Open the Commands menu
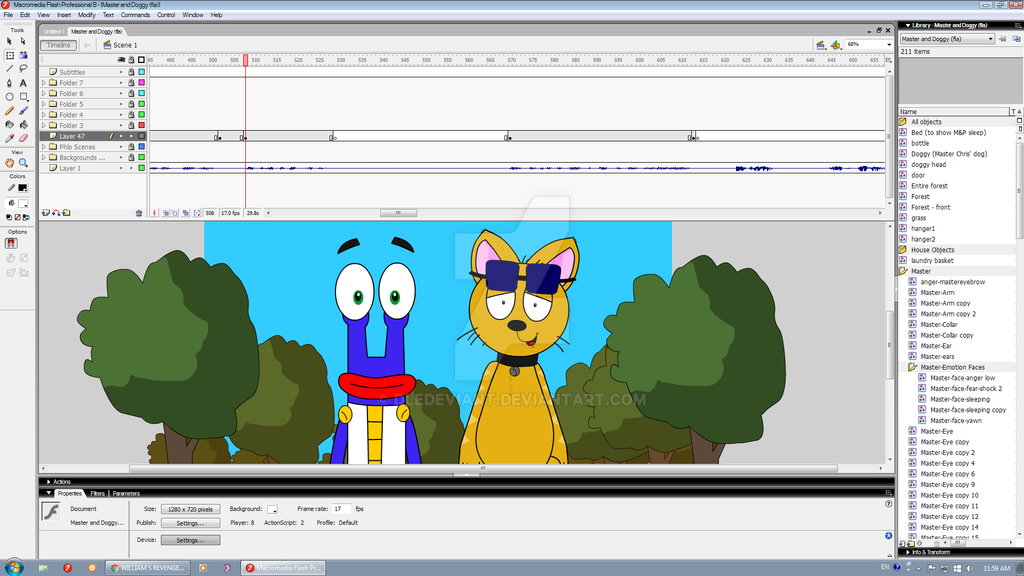The width and height of the screenshot is (1024, 576). (x=135, y=15)
